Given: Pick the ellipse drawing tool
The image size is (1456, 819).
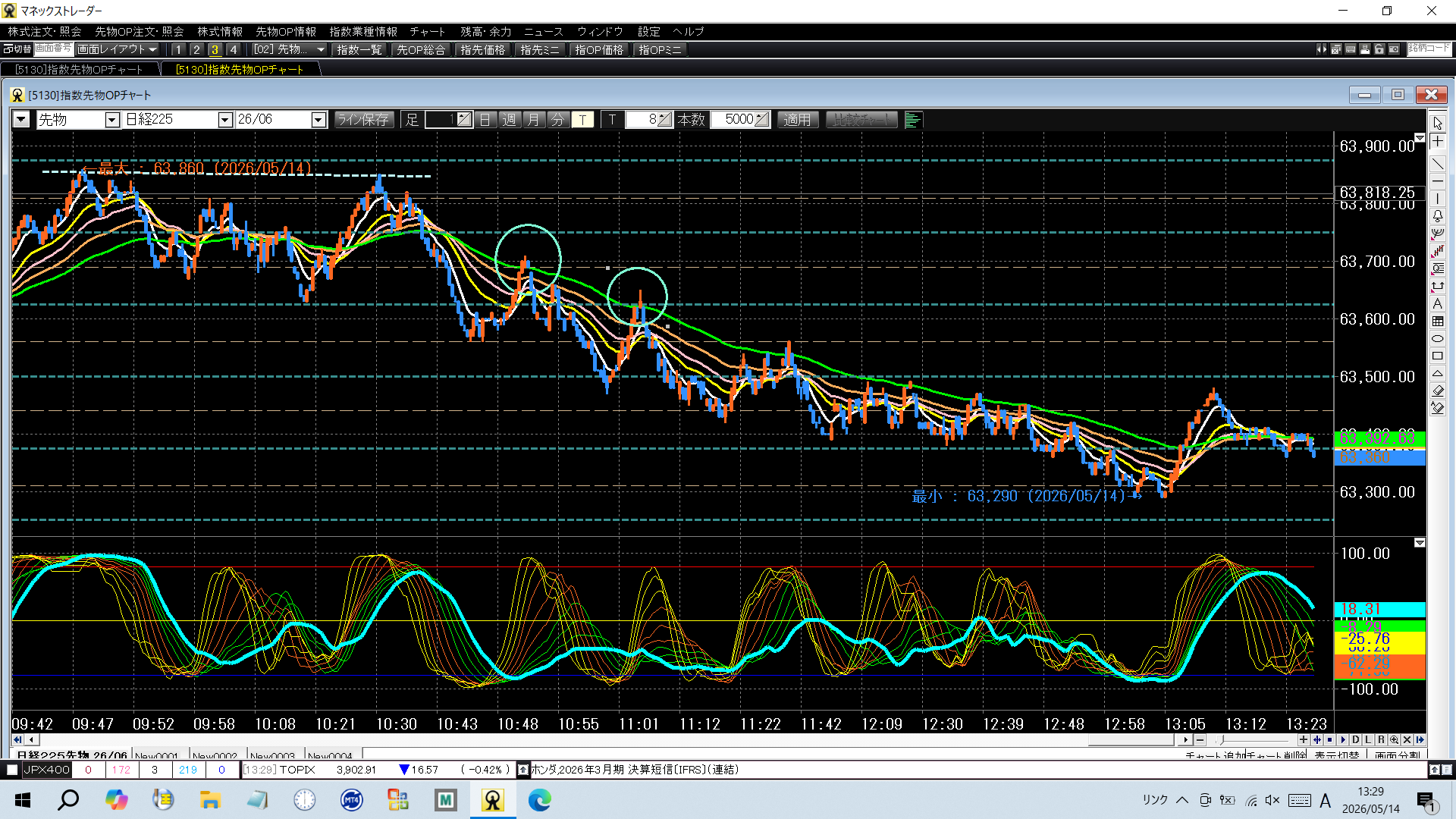Looking at the screenshot, I should coord(1438,338).
